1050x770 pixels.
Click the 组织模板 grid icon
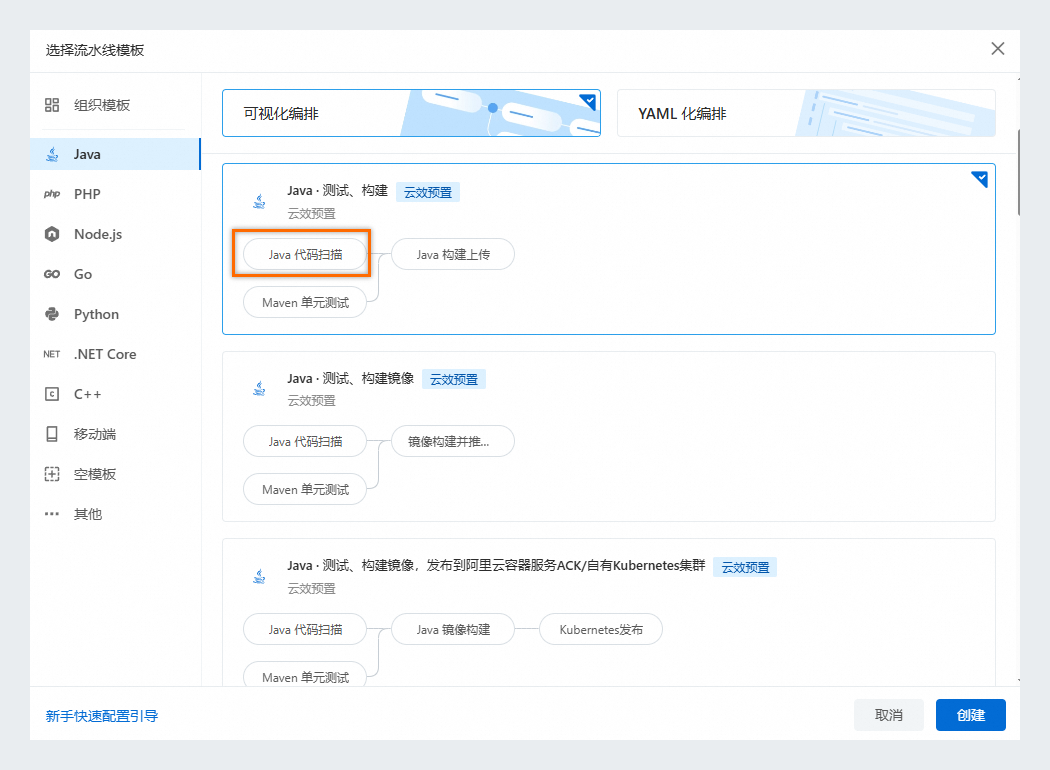pyautogui.click(x=52, y=105)
